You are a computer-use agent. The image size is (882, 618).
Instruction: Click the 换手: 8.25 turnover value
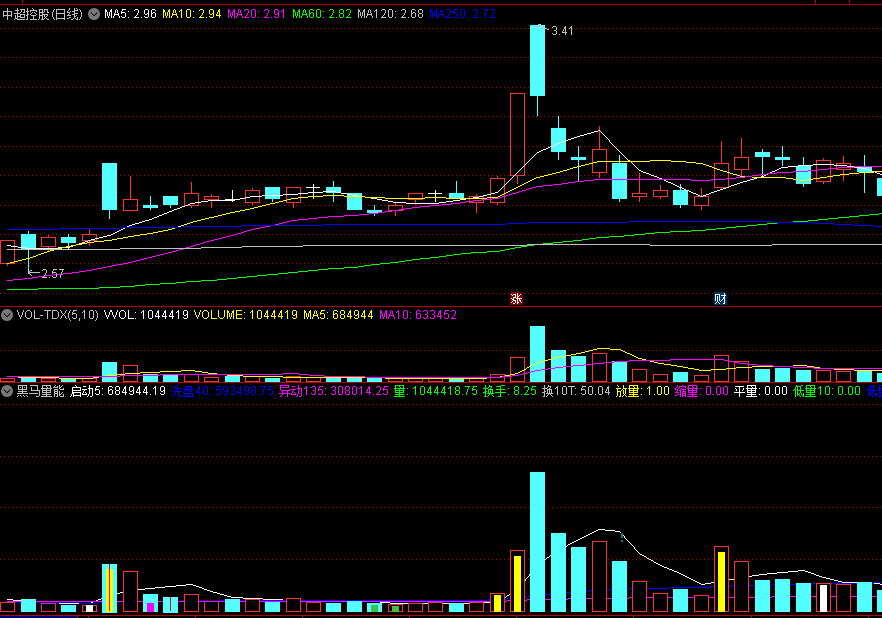click(x=510, y=391)
